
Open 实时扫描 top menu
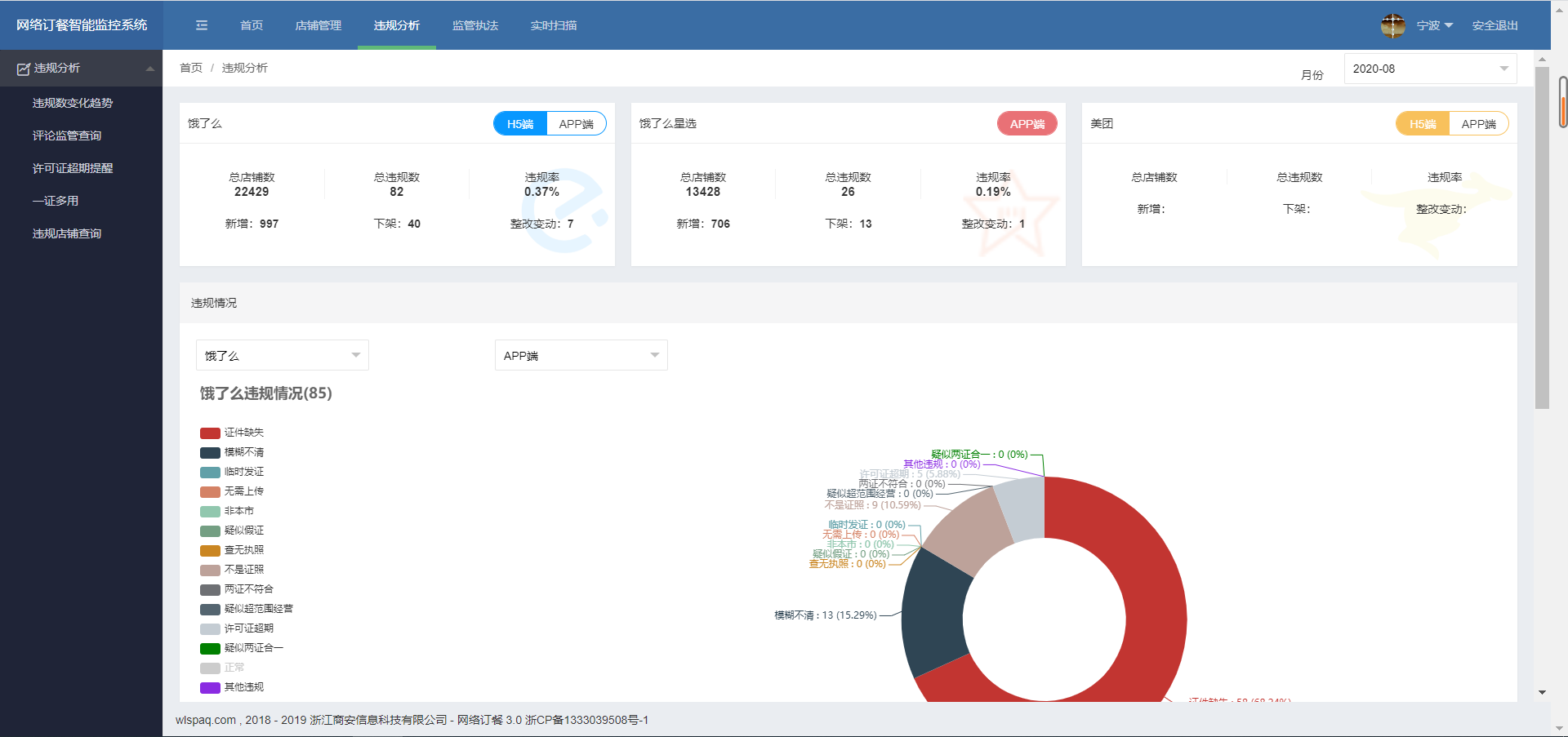coord(554,25)
